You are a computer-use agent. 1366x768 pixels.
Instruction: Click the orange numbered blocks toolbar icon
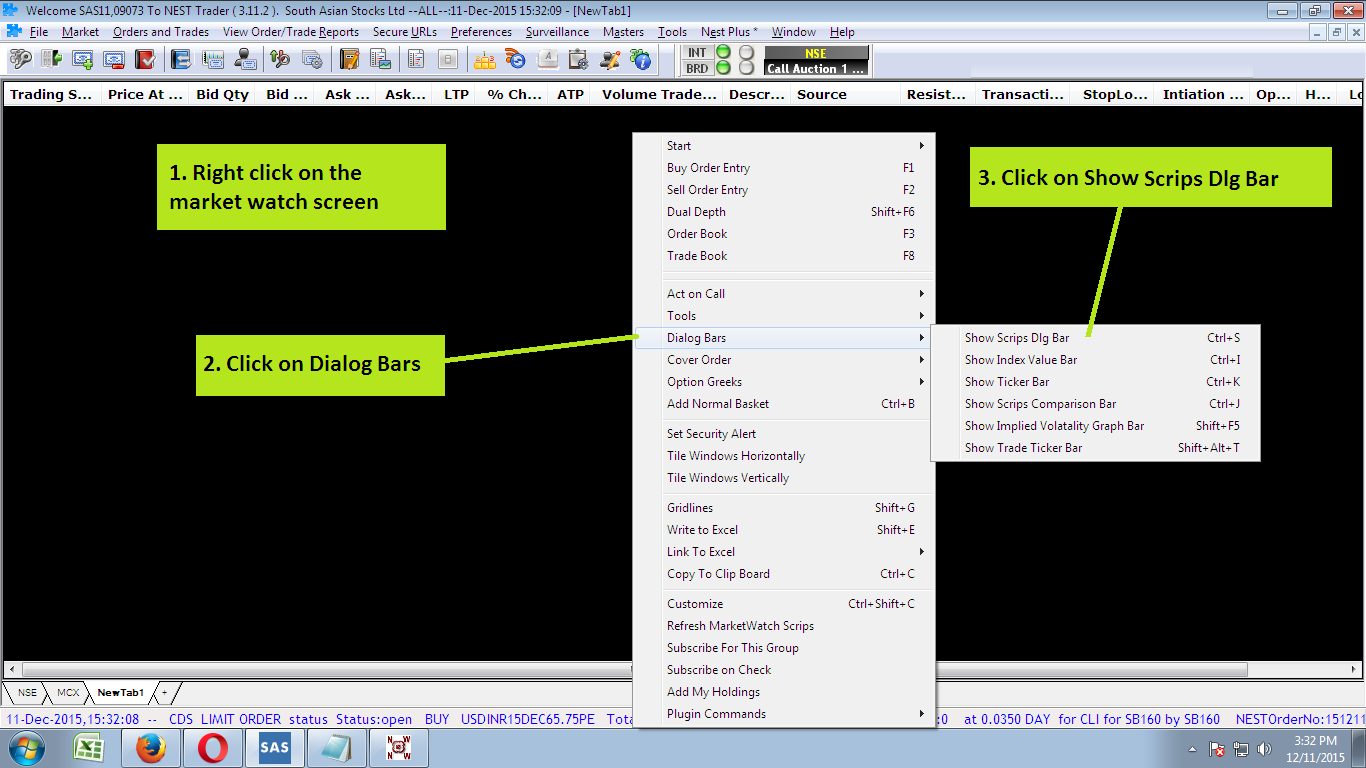coord(485,60)
